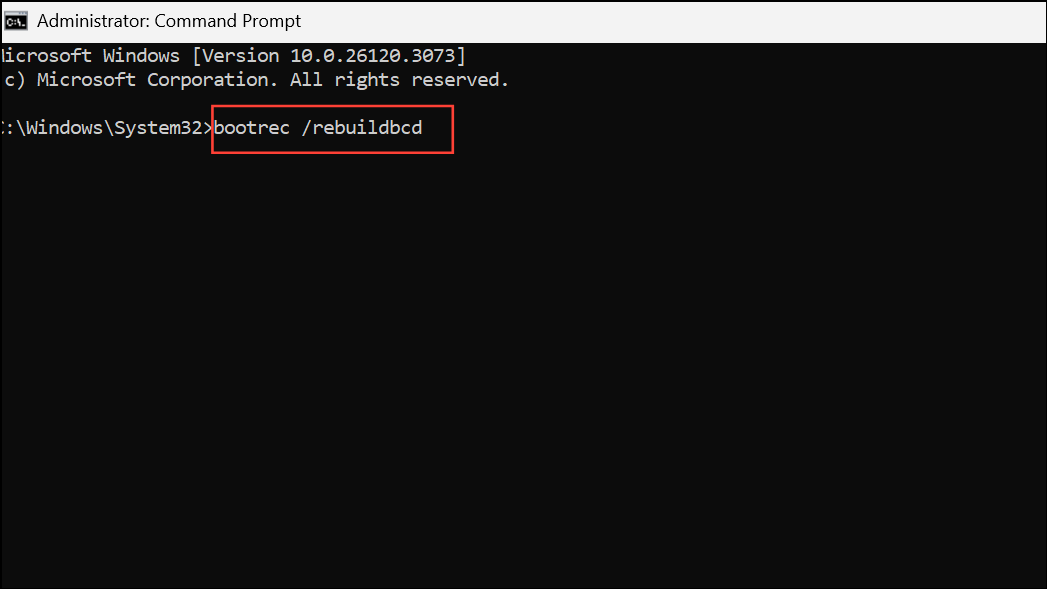Screen dimensions: 1047x589
Task: Click the red border of the highlight rectangle
Action: click(x=331, y=107)
